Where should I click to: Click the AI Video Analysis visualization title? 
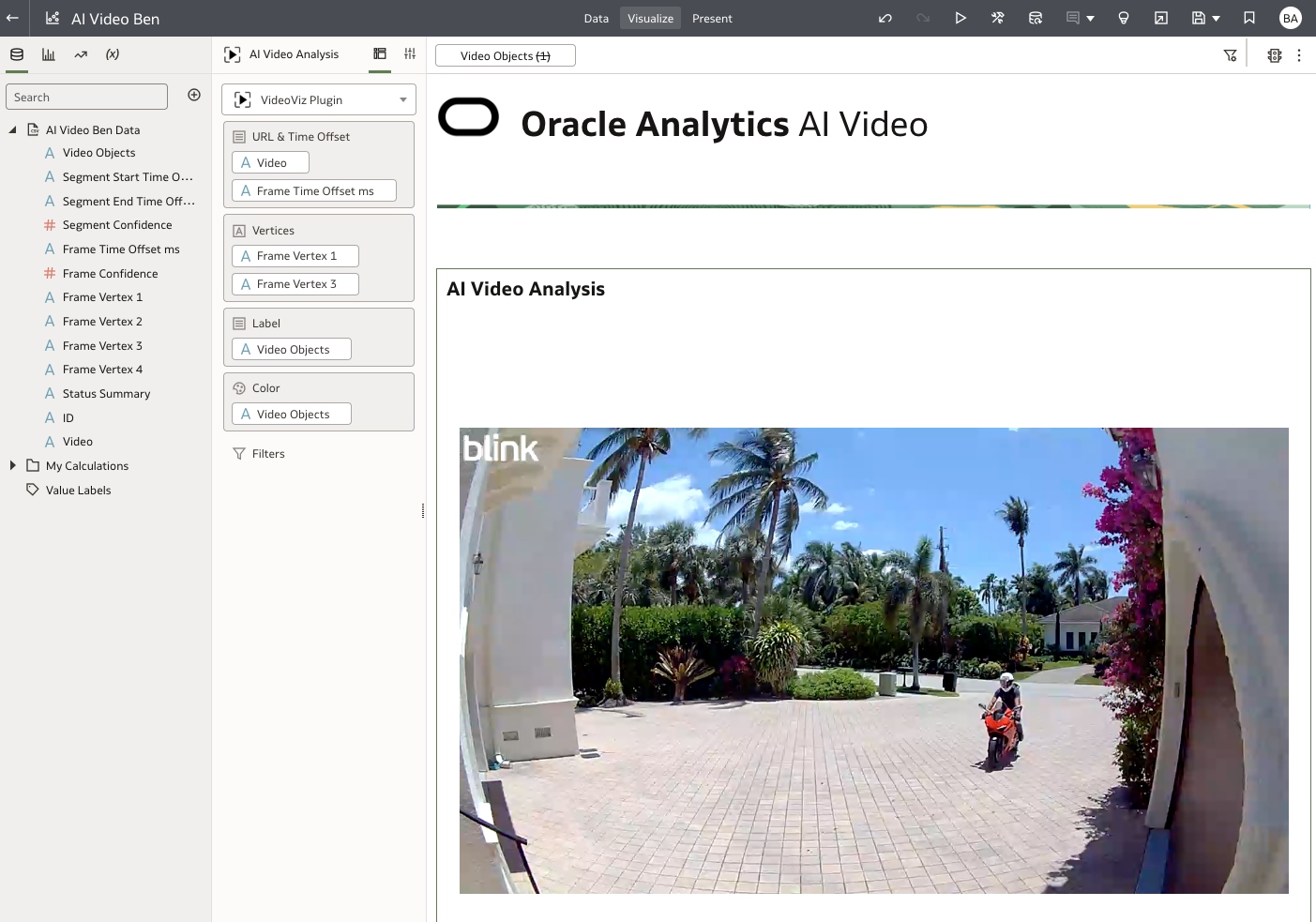click(x=526, y=289)
